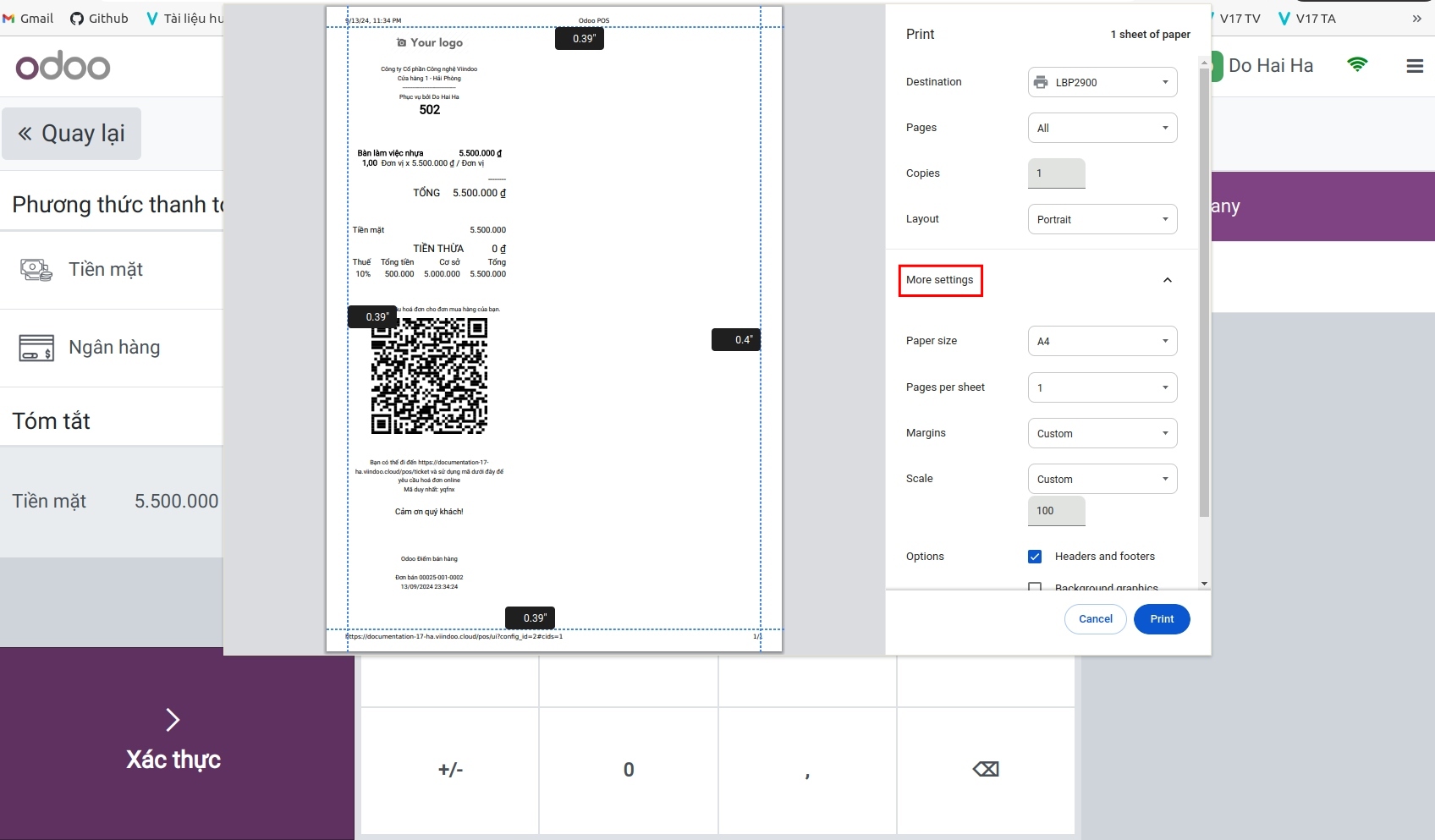This screenshot has height=840, width=1435.
Task: Open the Pages per sheet dropdown
Action: 1102,387
